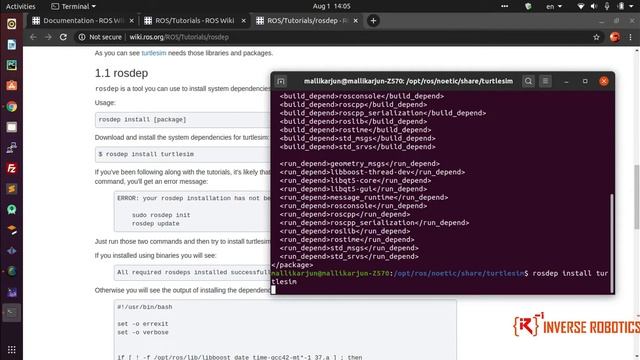Click message_runtime run_depend line
The image size is (640, 360).
(x=364, y=198)
